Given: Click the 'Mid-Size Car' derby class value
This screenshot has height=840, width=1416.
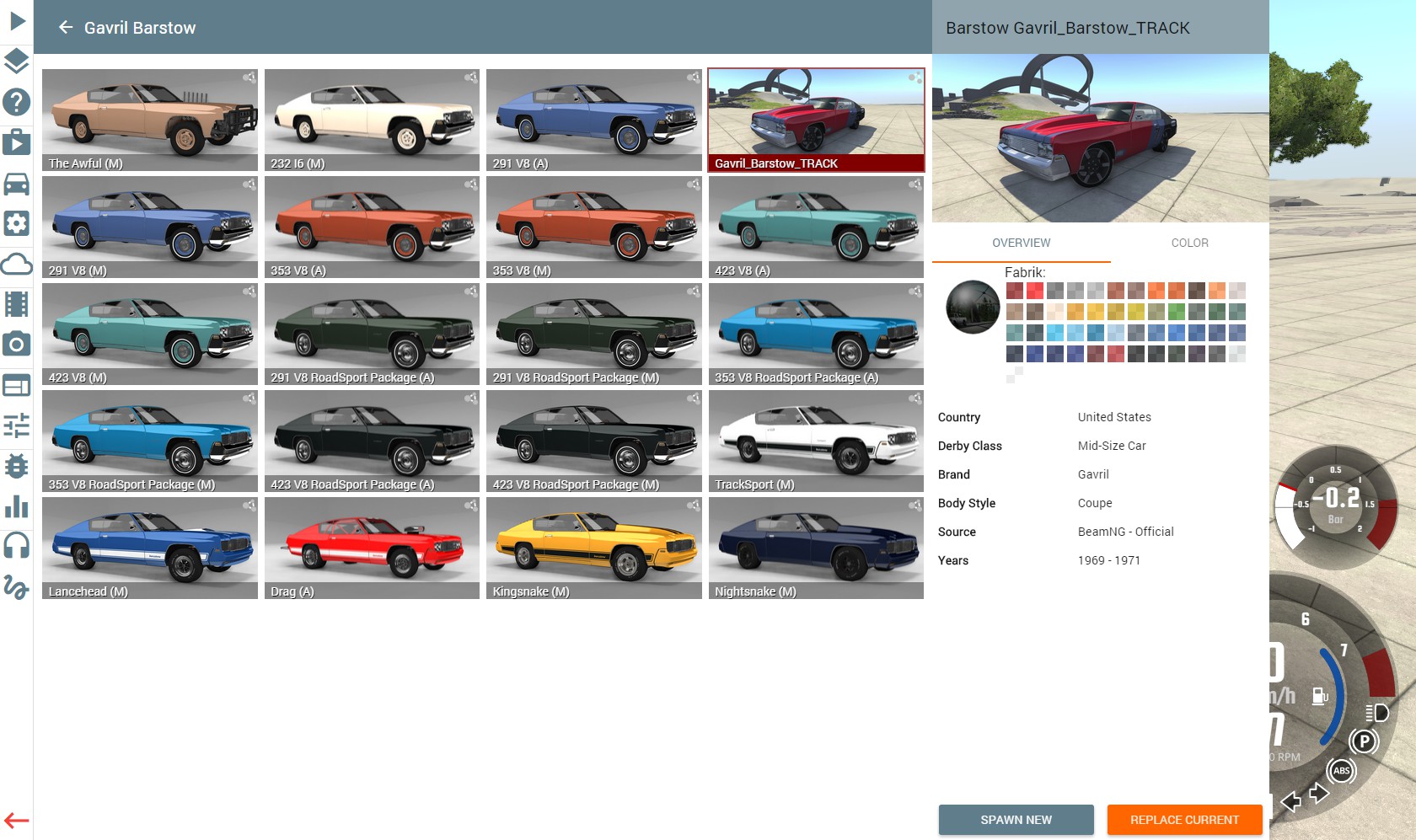Looking at the screenshot, I should [1112, 446].
